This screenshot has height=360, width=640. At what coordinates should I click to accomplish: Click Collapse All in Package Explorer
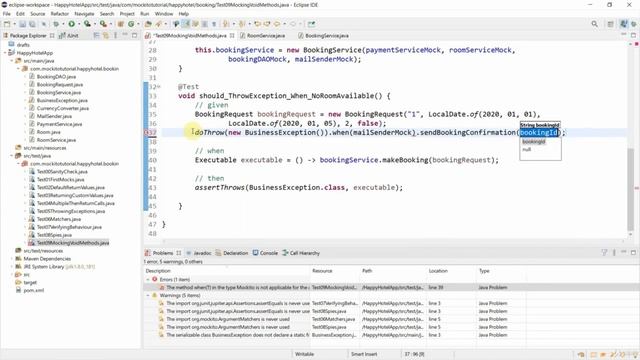97,36
